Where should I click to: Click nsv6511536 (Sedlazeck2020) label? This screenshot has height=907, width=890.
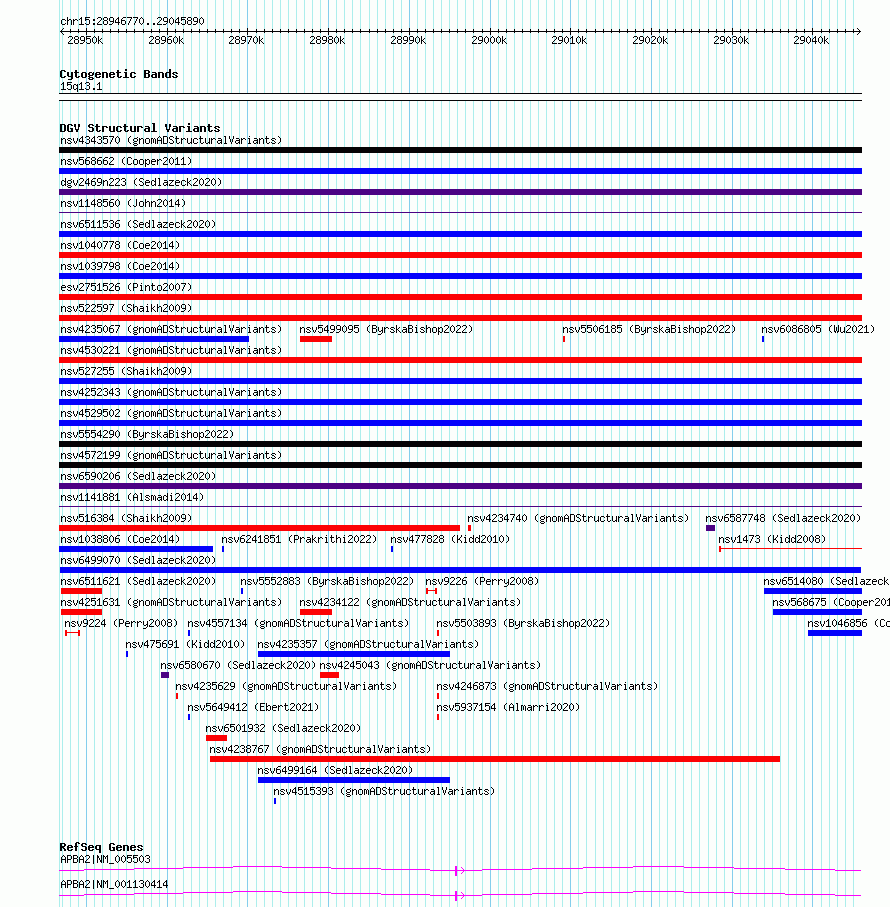click(138, 224)
